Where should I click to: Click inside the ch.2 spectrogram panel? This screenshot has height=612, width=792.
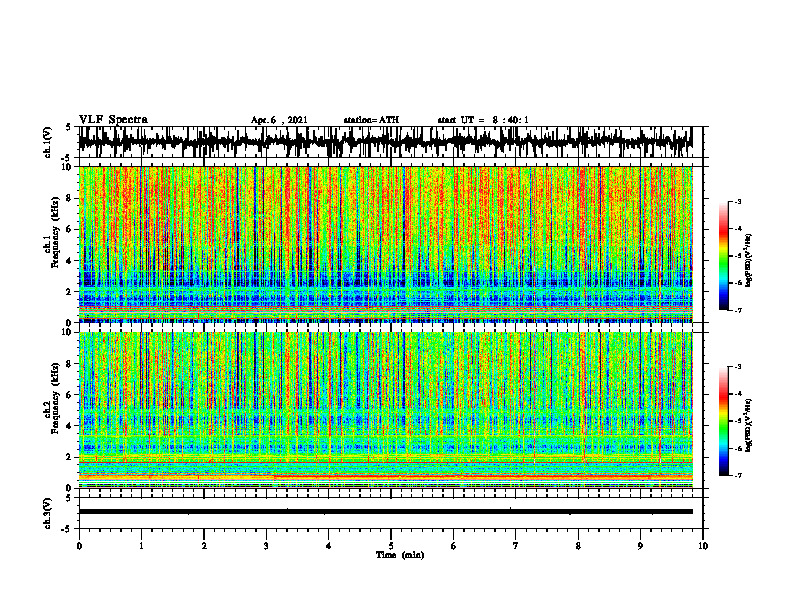386,410
